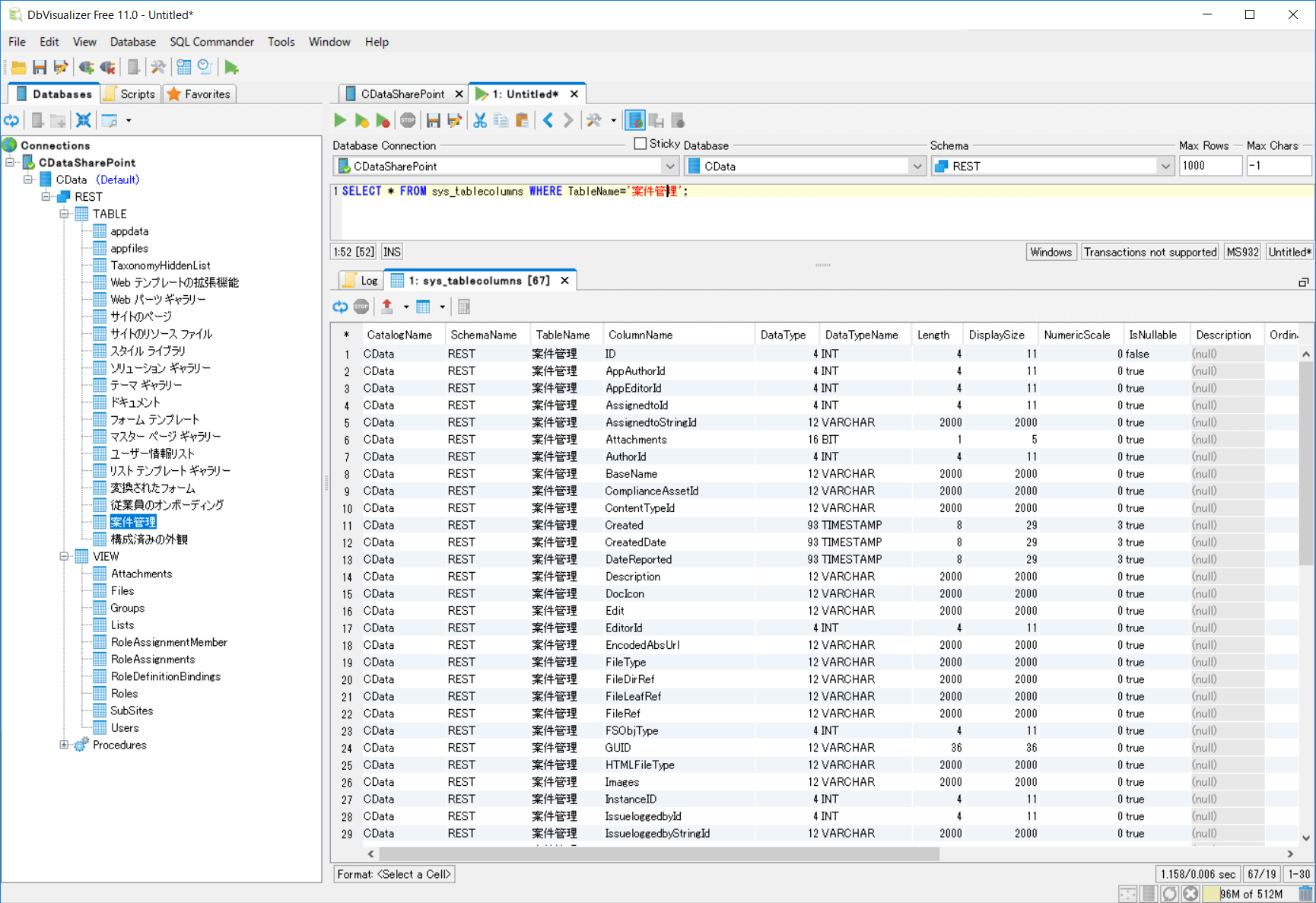
Task: Click the wrench Tool Properties icon in main toolbar
Action: 158,68
